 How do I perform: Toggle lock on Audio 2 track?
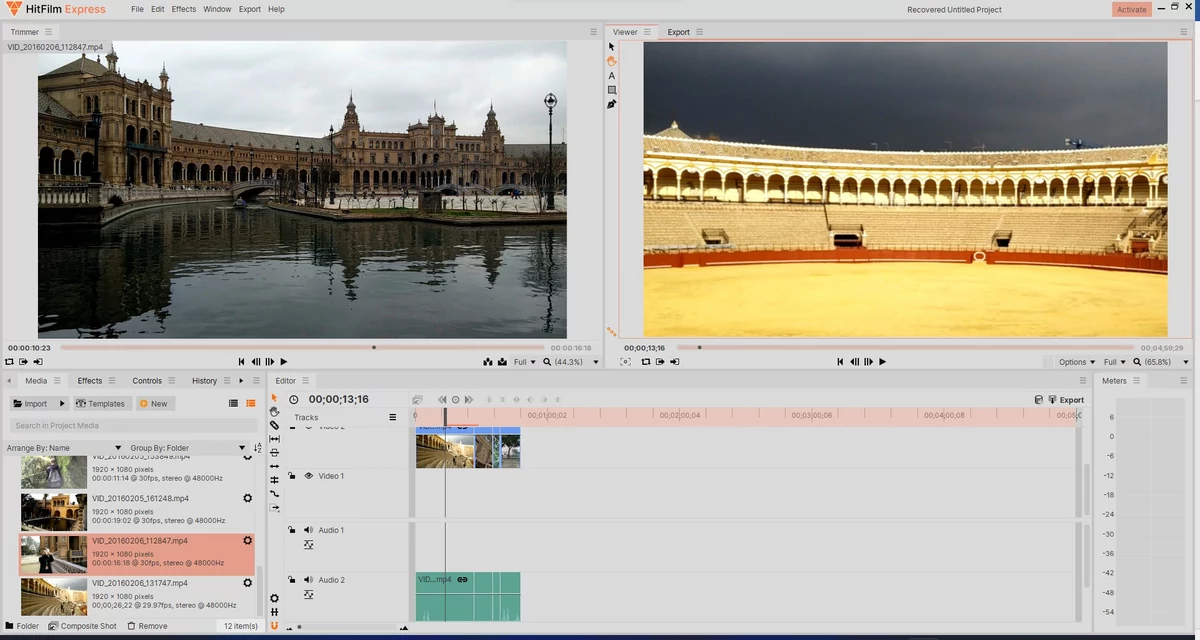pyautogui.click(x=292, y=580)
